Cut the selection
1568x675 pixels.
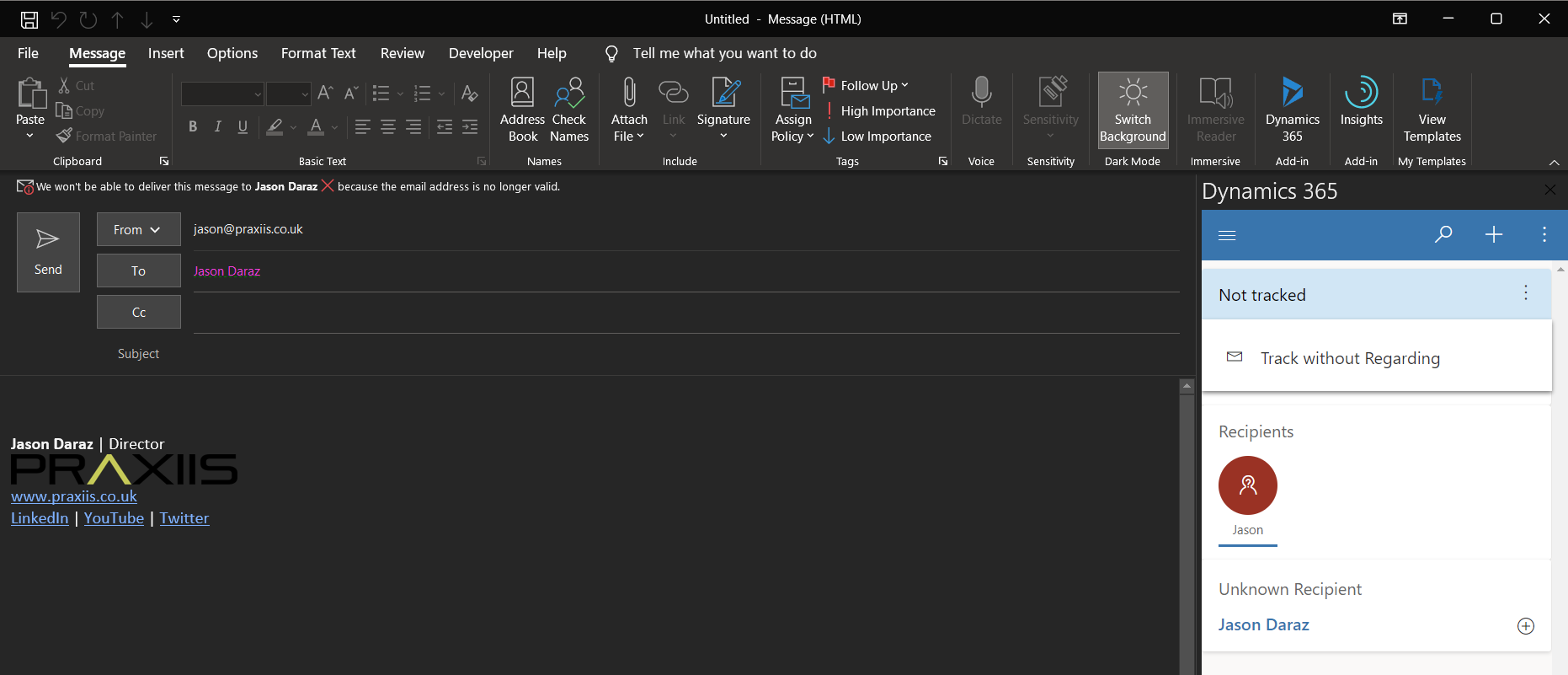(76, 86)
